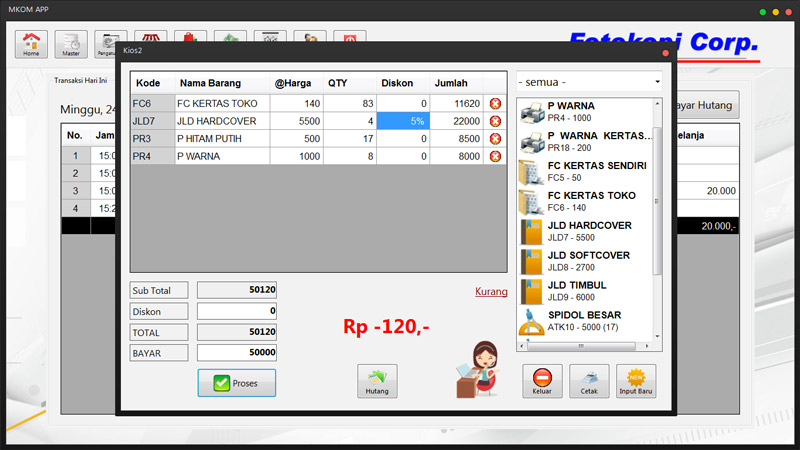Open the green money toolbar icon
The image size is (800, 450).
tap(230, 37)
